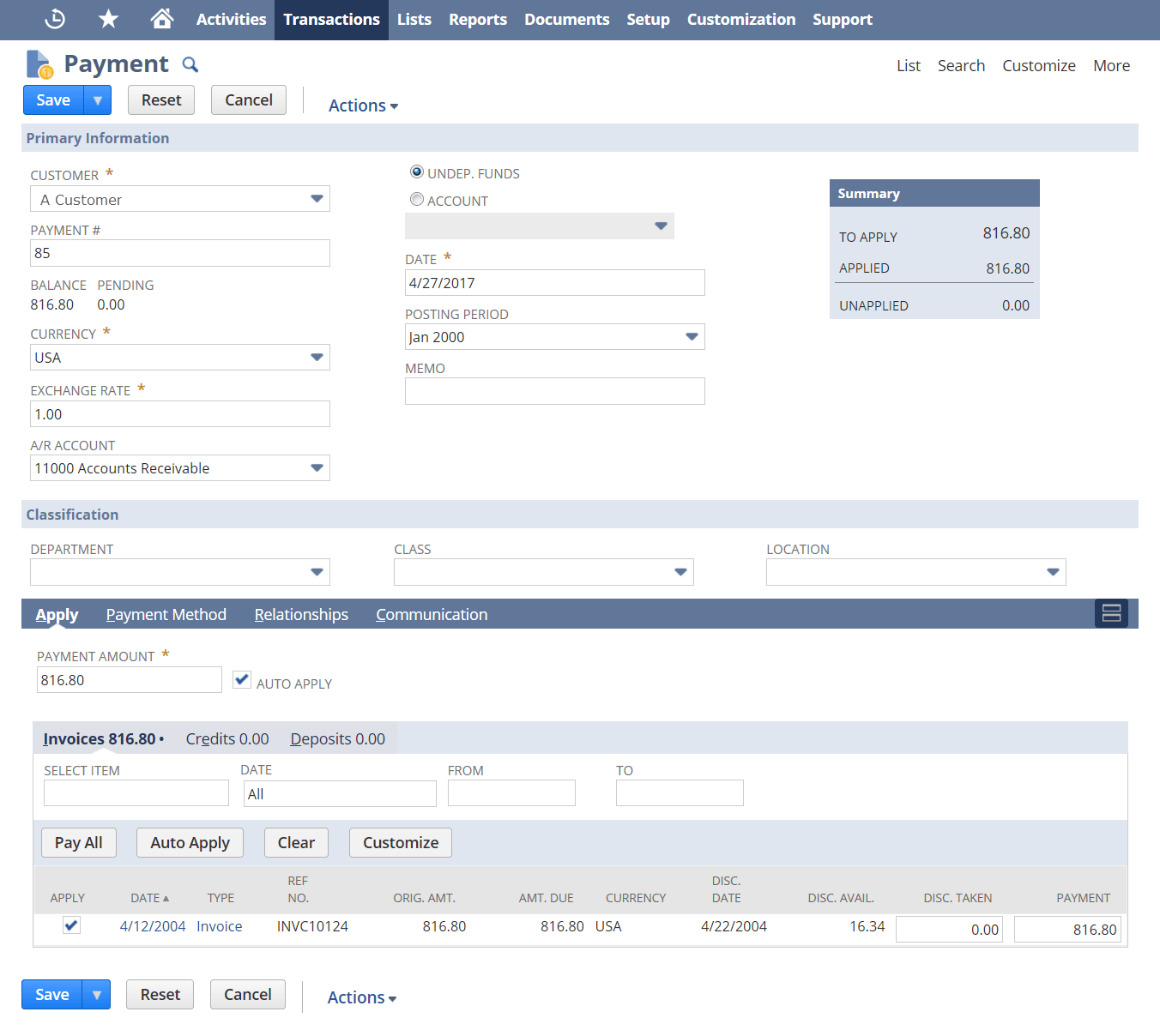Viewport: 1160px width, 1036px height.
Task: Open the page-level Customize link
Action: 1039,65
